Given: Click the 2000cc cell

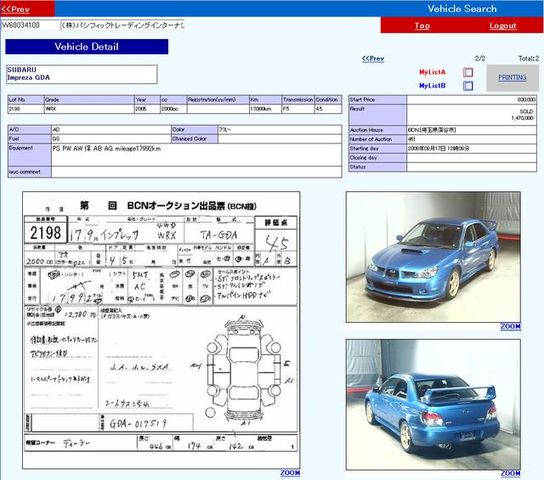Looking at the screenshot, I should click(173, 109).
